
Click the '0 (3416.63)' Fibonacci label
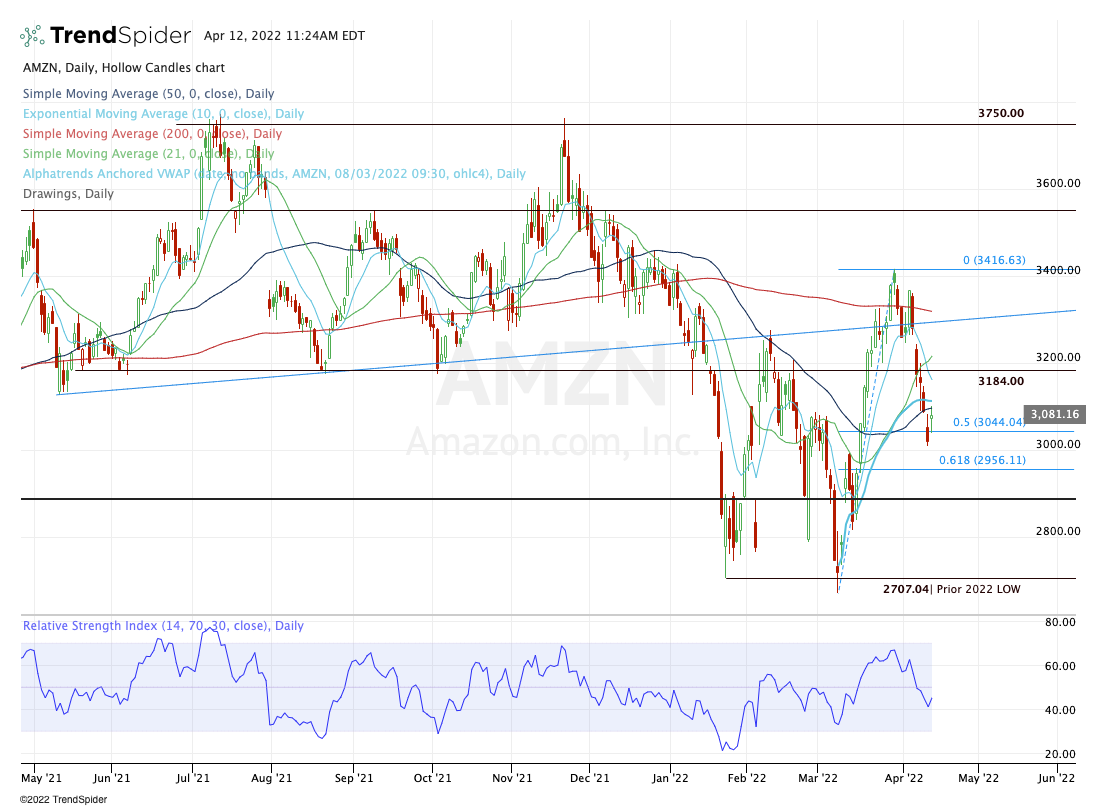tap(994, 260)
